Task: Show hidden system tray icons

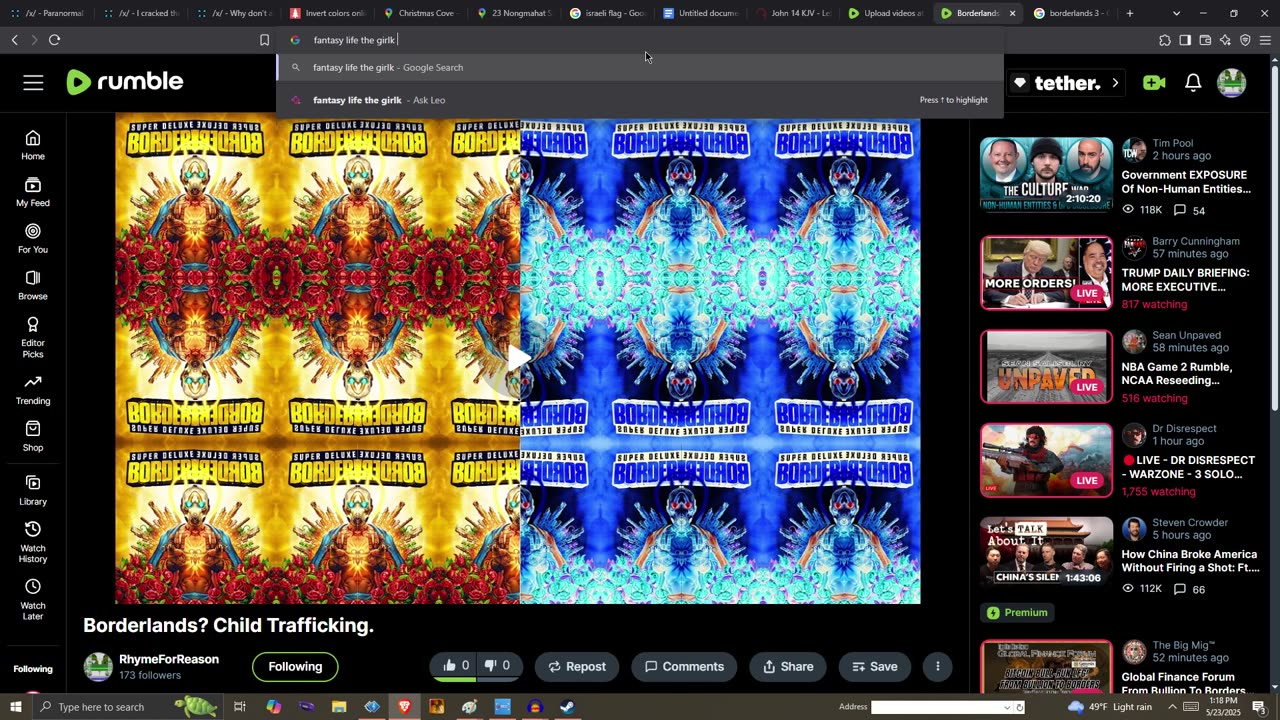Action: 1174,707
